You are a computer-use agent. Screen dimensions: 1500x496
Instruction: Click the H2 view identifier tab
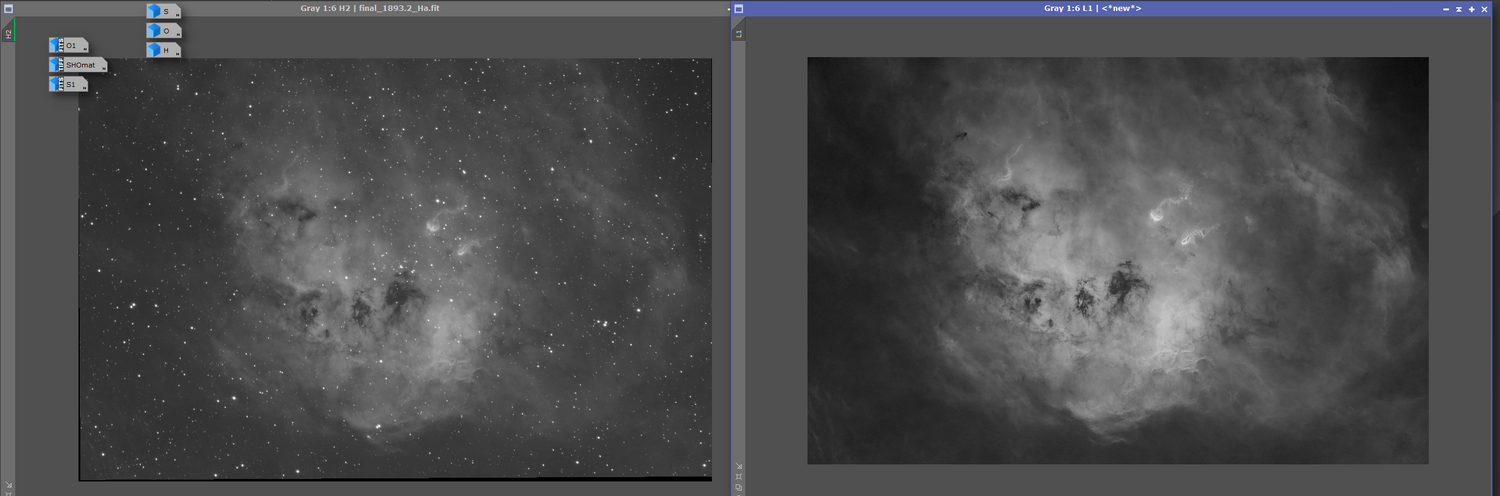click(8, 33)
